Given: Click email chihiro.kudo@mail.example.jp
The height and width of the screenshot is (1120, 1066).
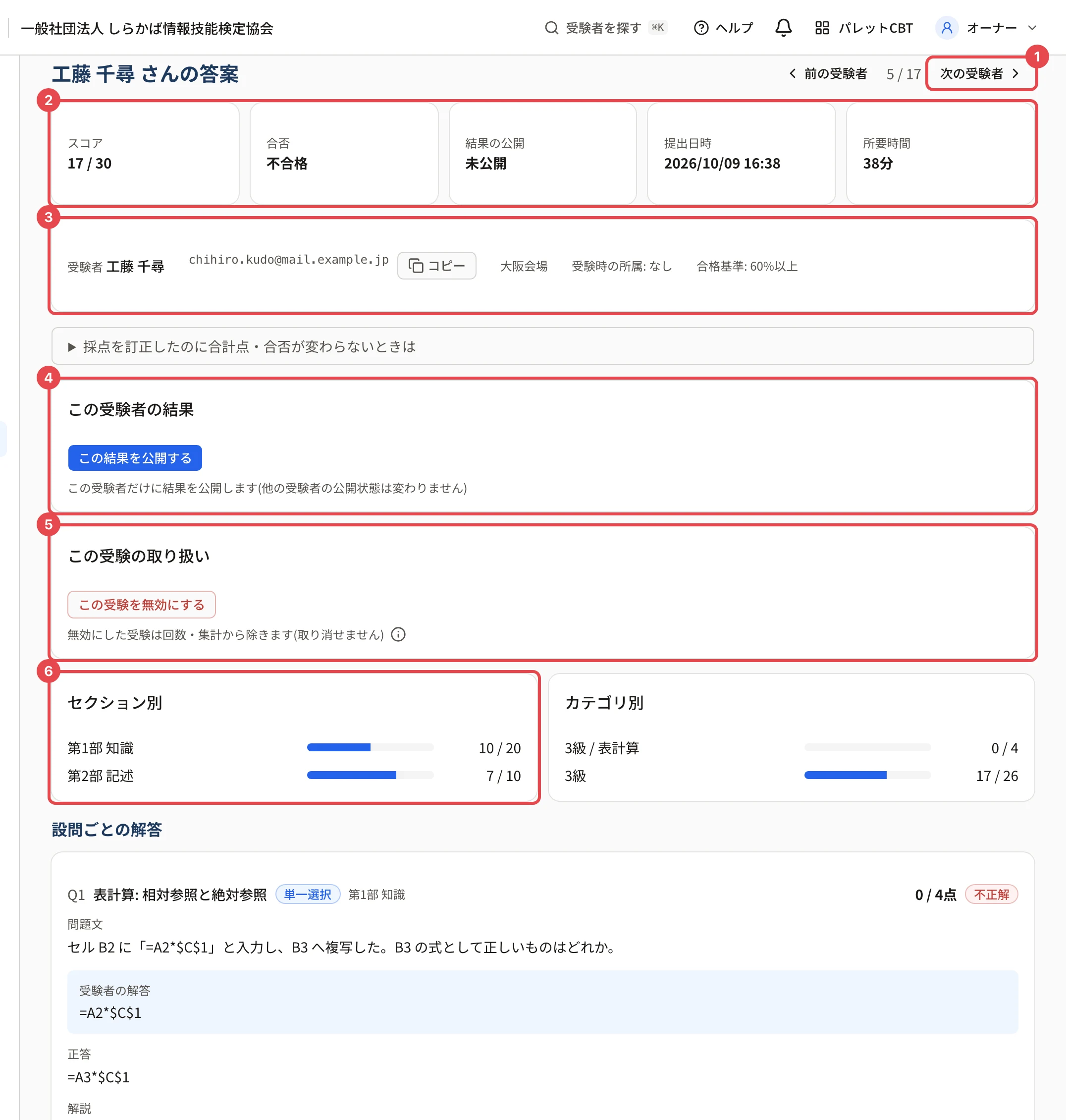Looking at the screenshot, I should pos(289,259).
